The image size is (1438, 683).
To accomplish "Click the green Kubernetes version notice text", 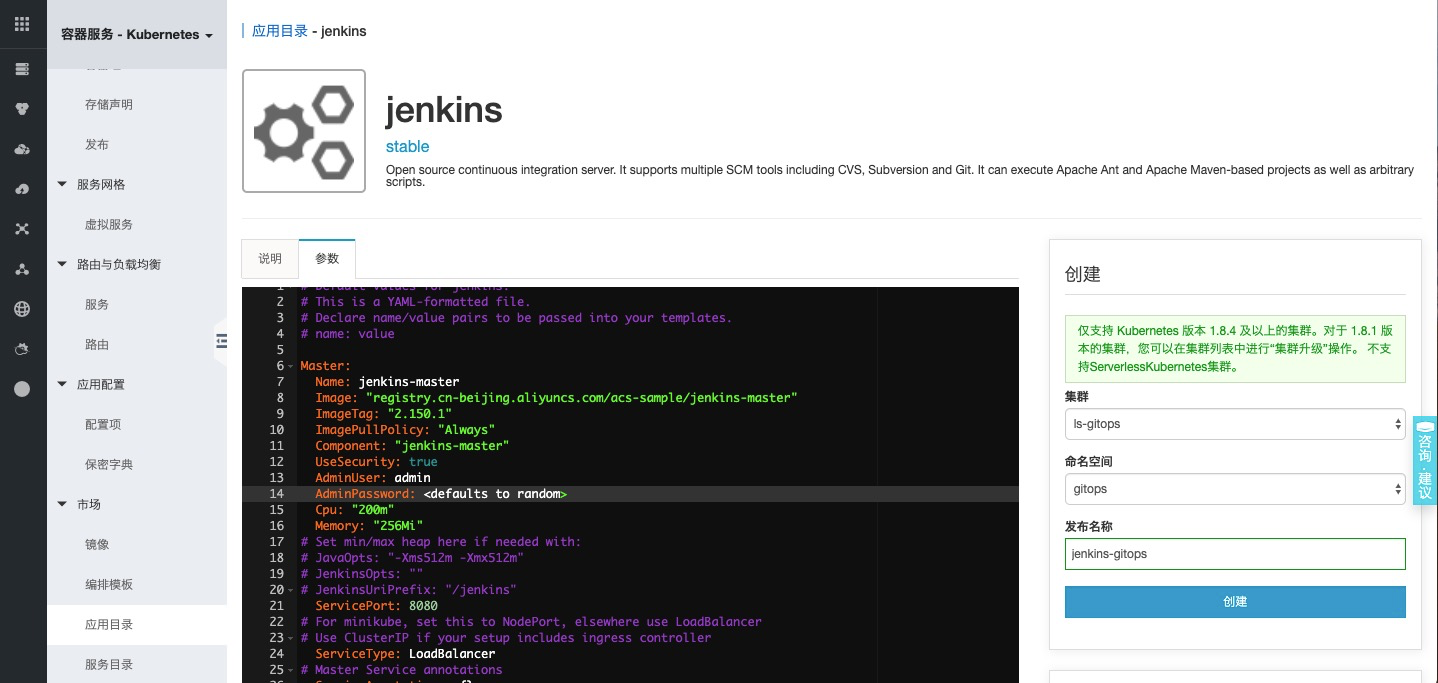I will click(1235, 348).
